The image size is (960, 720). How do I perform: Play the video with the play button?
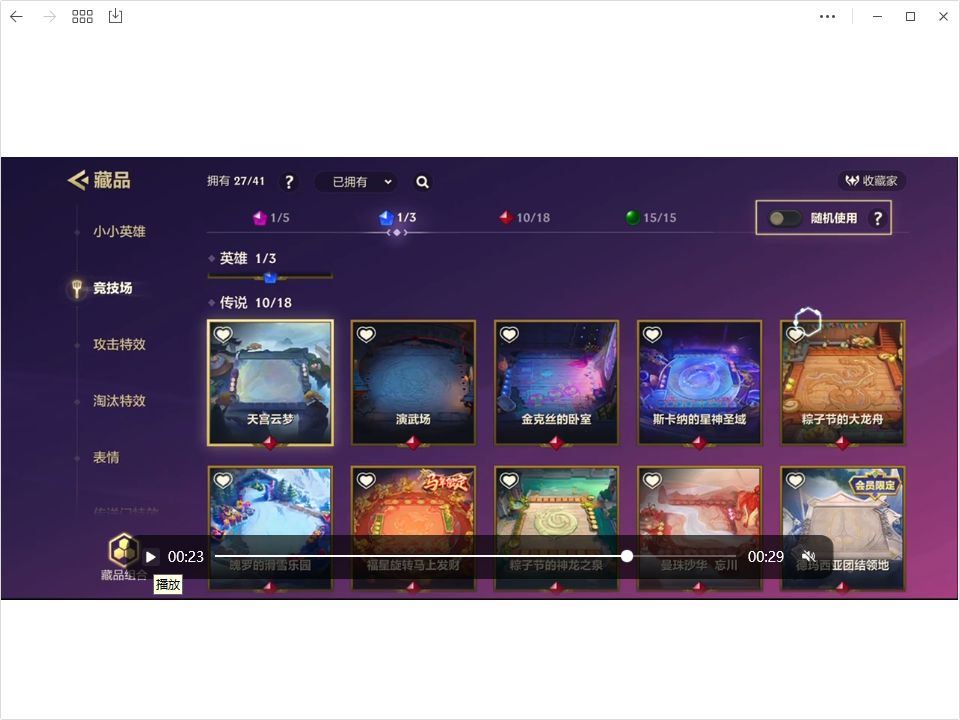pos(151,557)
